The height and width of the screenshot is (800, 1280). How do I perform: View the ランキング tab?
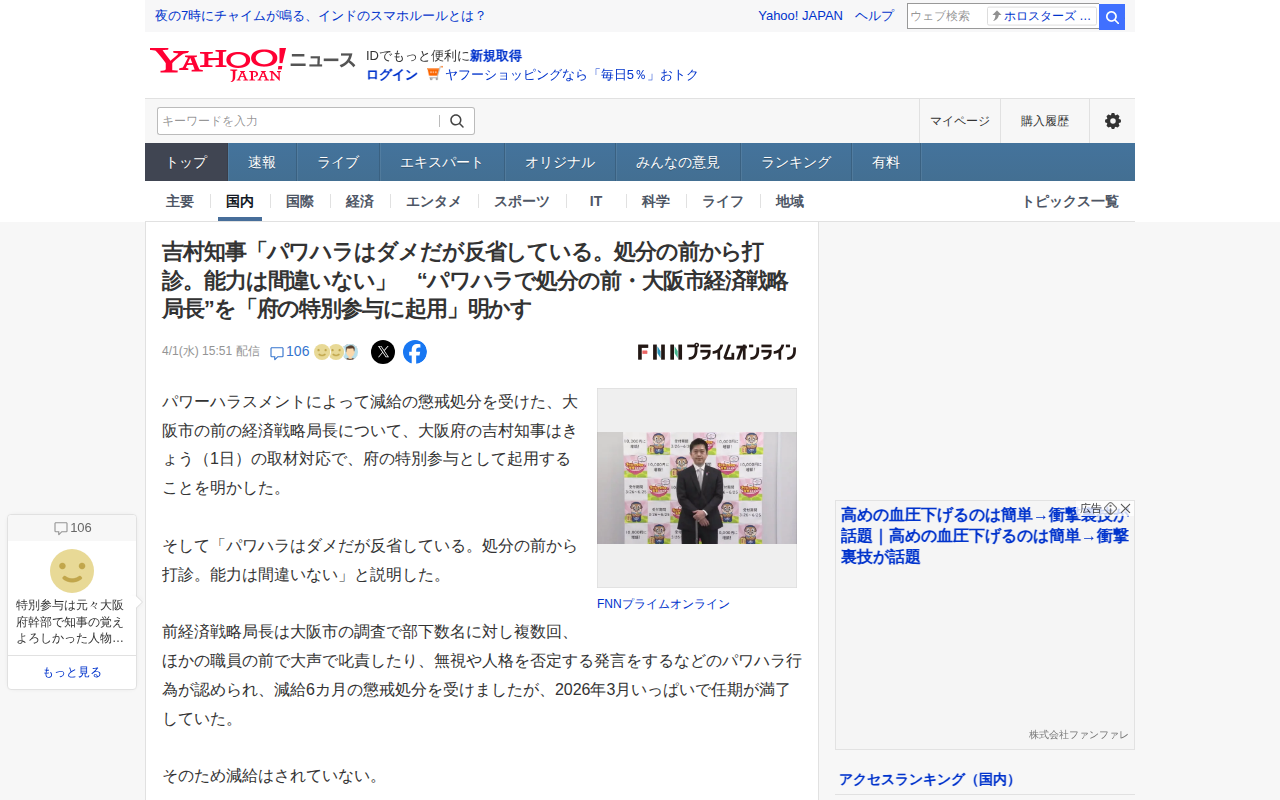pos(796,162)
